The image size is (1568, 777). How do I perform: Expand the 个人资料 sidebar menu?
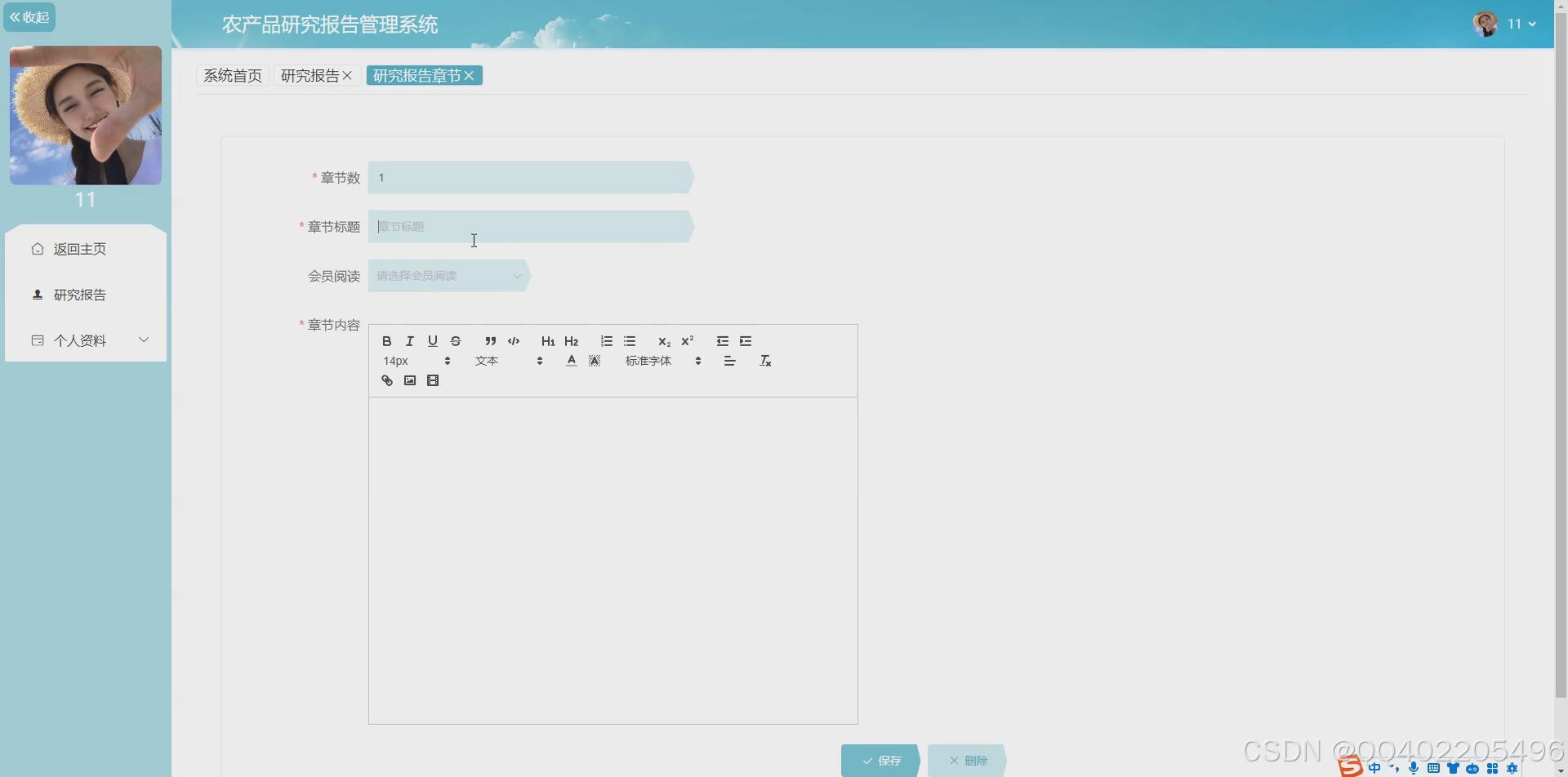[86, 340]
